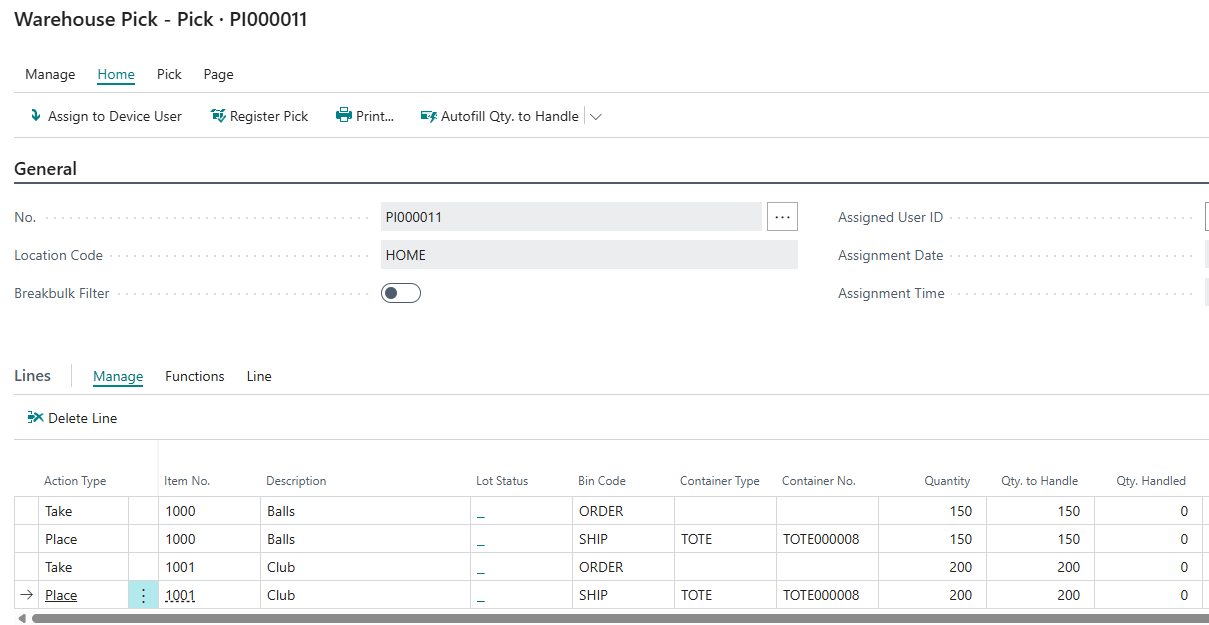The image size is (1209, 625).
Task: Click the Place link in the last row
Action: 61,595
